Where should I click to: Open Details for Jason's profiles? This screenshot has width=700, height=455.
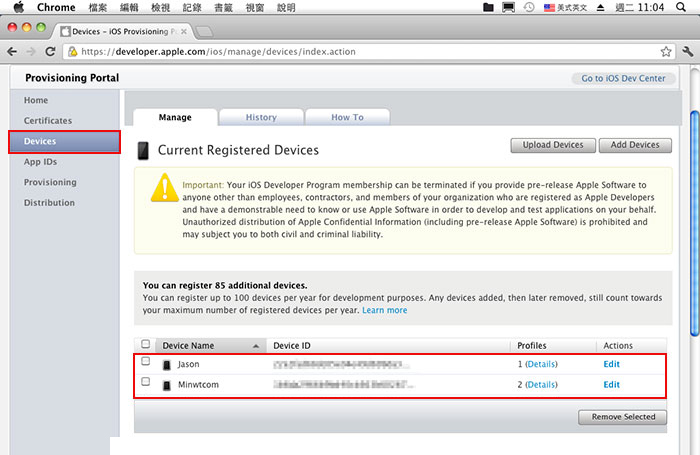click(x=541, y=364)
